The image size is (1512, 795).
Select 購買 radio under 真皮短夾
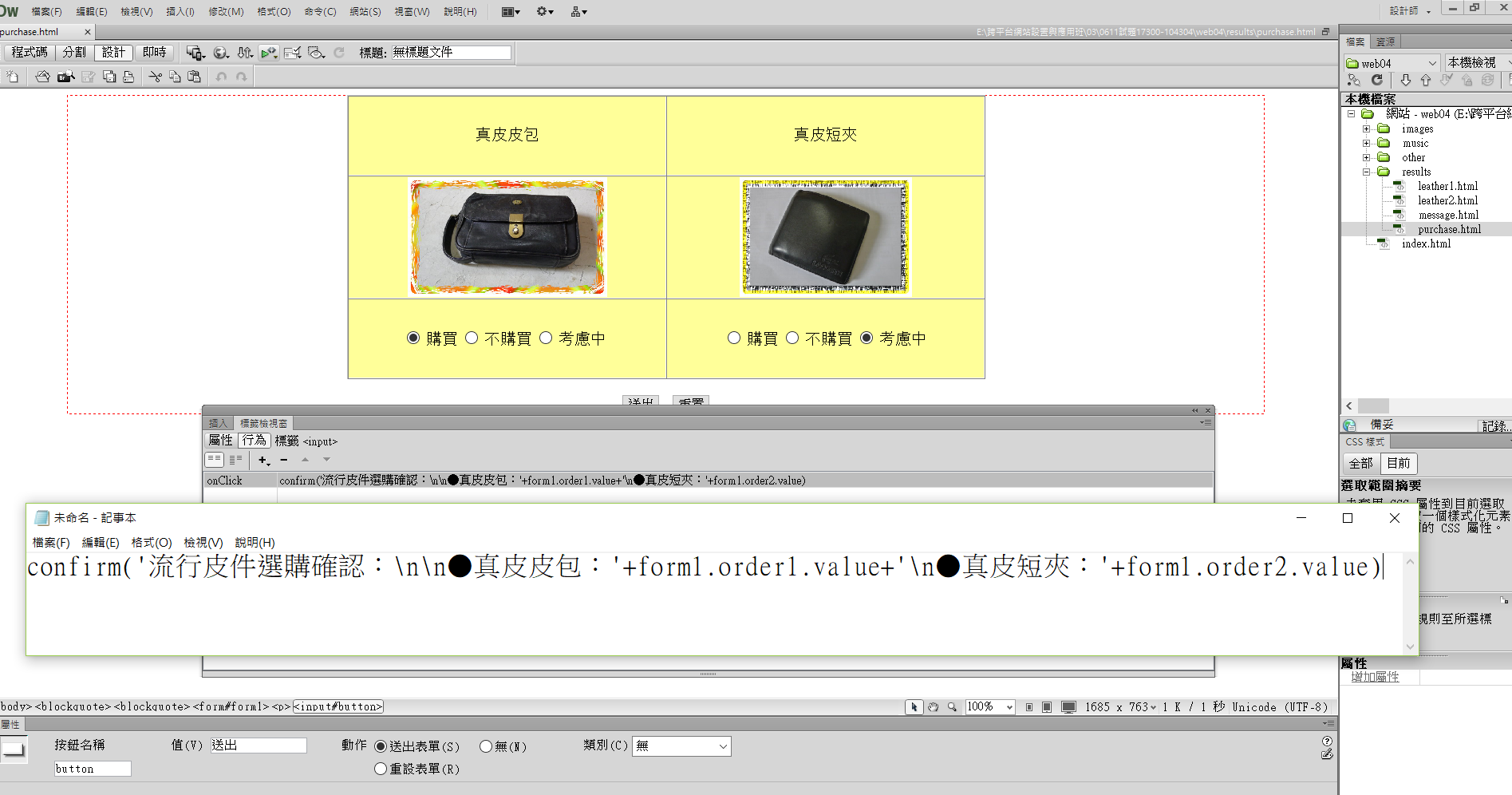tap(734, 338)
